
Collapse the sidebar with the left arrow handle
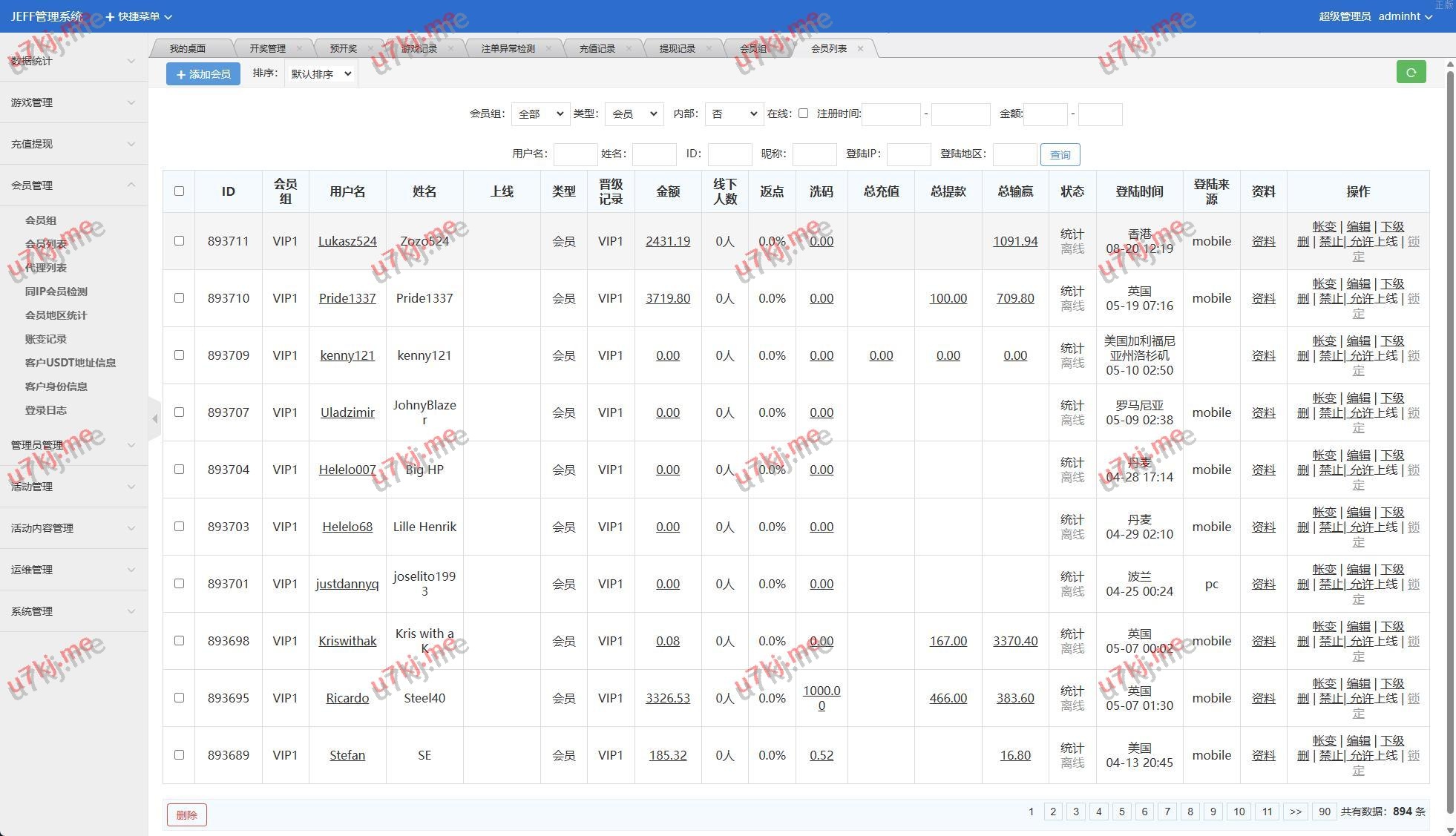coord(154,419)
